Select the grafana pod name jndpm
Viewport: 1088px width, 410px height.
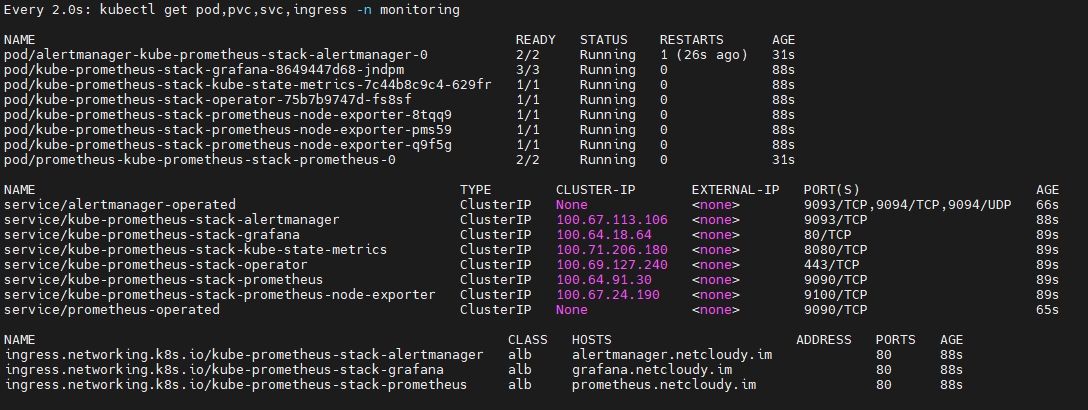[204, 70]
